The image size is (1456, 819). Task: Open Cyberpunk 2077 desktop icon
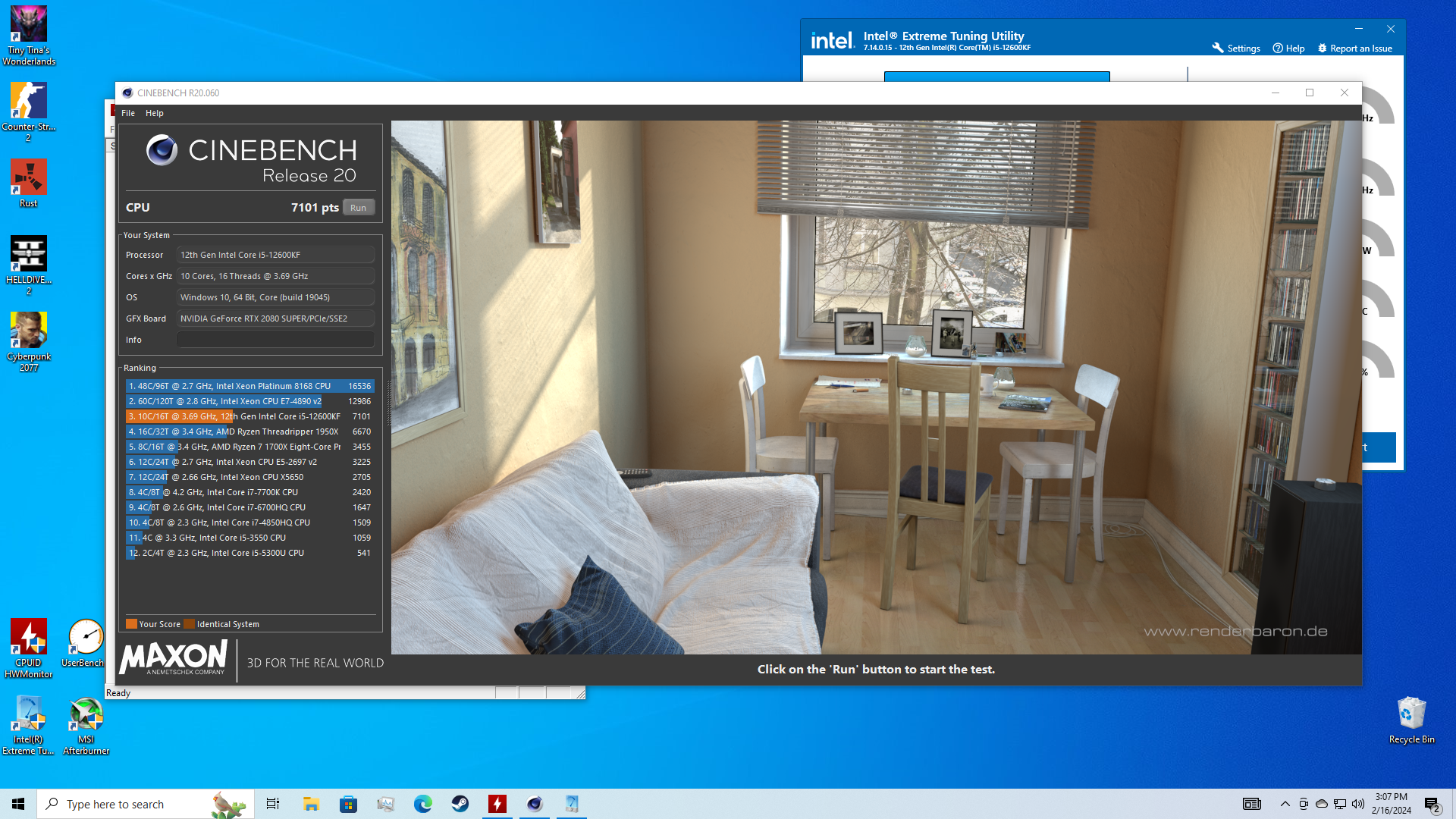29,342
